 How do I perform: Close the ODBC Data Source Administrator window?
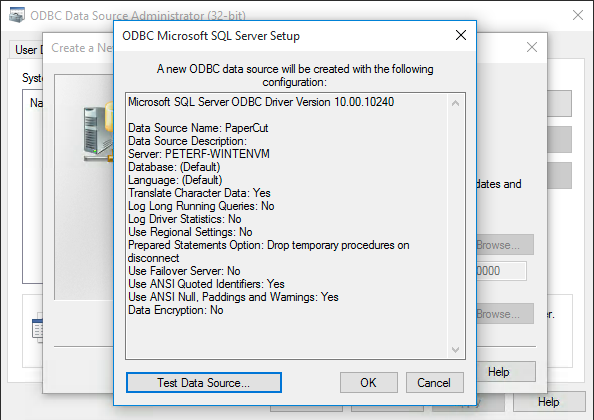(x=578, y=15)
